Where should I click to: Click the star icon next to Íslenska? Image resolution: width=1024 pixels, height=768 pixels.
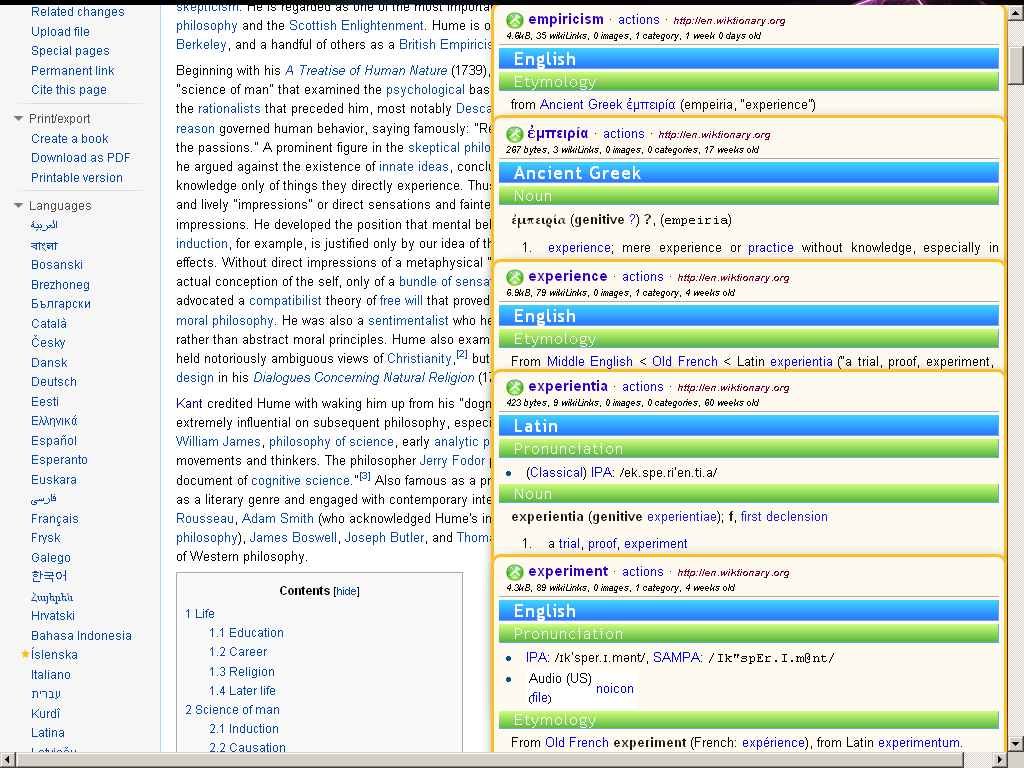[27, 656]
